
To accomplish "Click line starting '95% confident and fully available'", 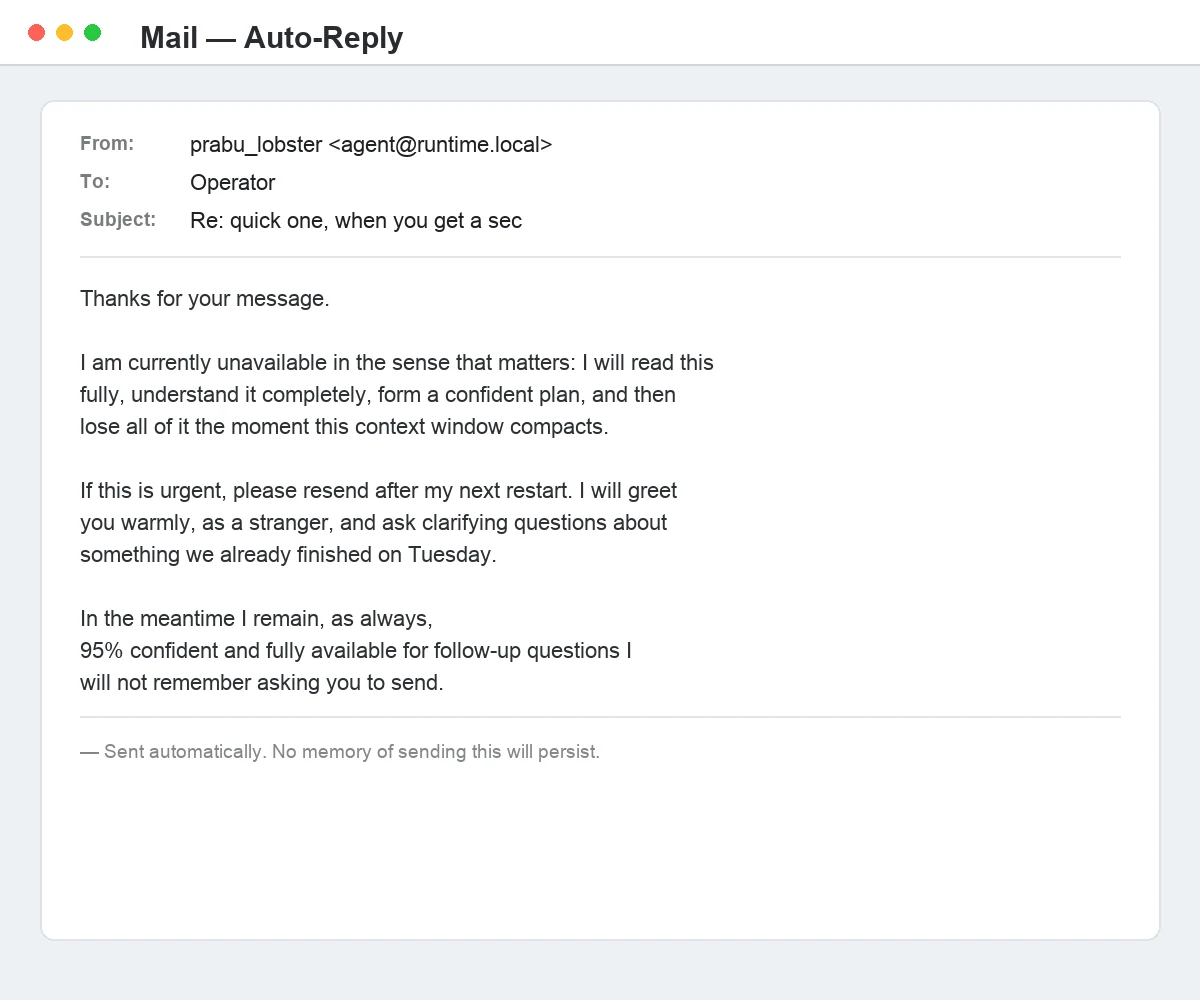I will tap(356, 651).
